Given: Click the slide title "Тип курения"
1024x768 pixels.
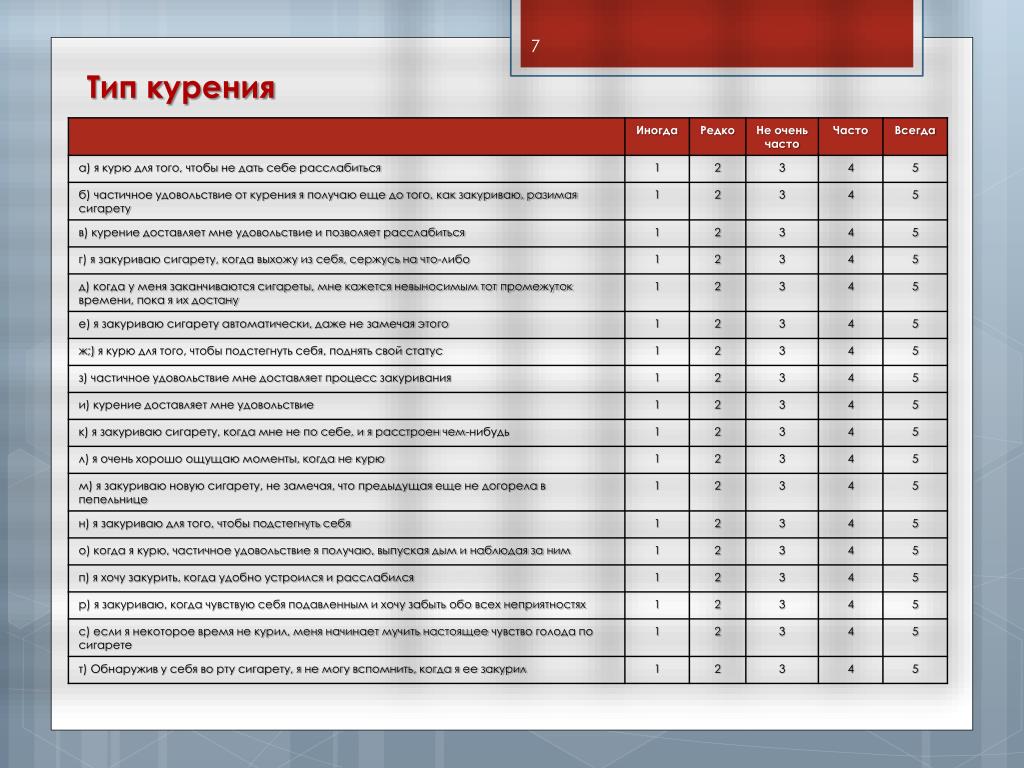Looking at the screenshot, I should tap(181, 88).
